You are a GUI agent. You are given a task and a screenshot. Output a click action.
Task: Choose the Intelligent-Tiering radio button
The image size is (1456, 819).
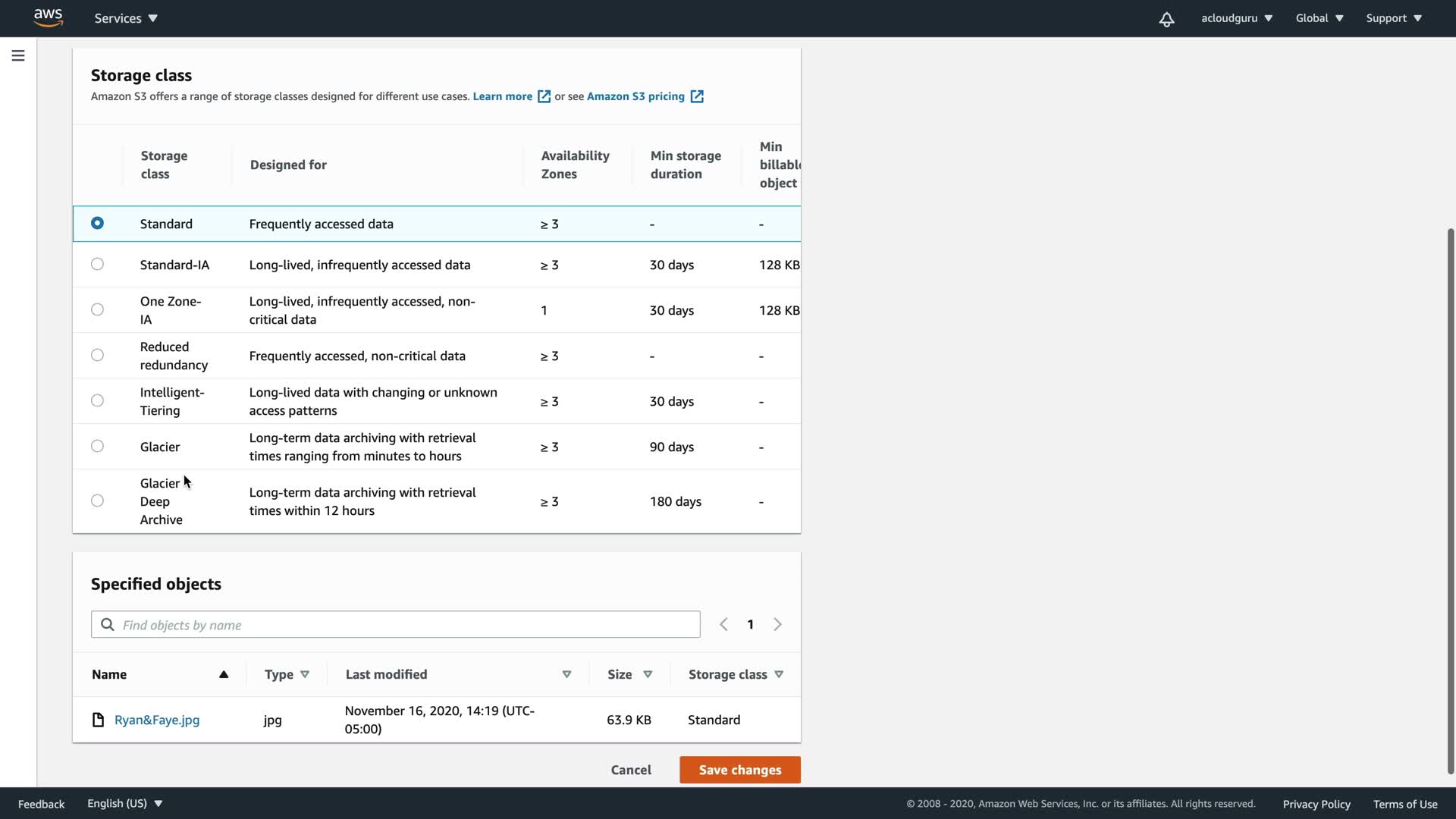click(97, 400)
